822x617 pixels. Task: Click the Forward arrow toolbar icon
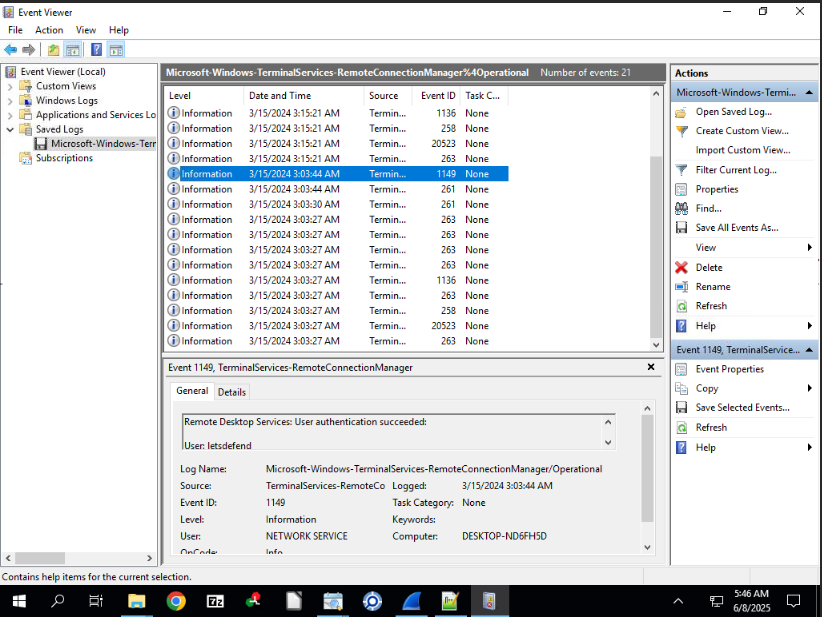(x=28, y=50)
